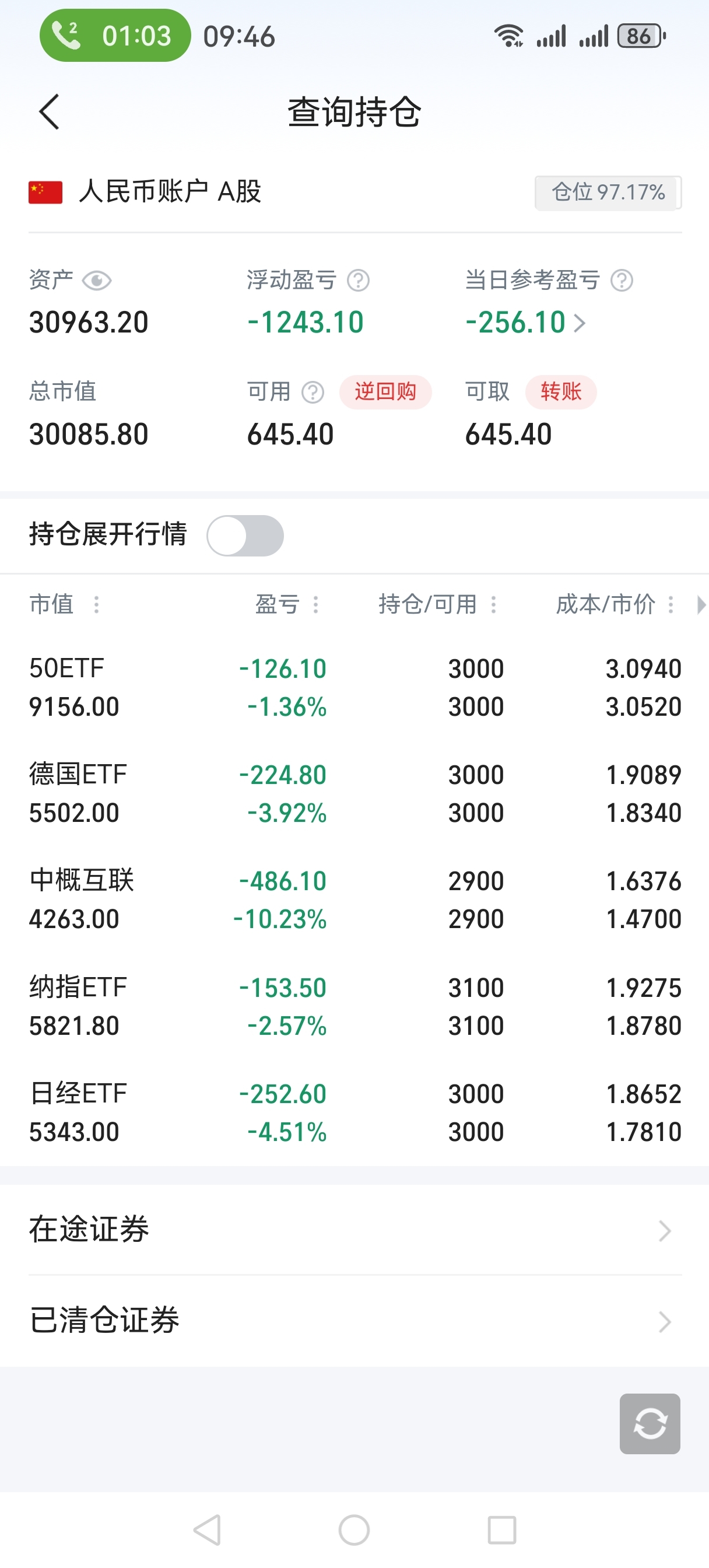The width and height of the screenshot is (709, 1568).
Task: Hide asset amount with eye icon
Action: [96, 281]
